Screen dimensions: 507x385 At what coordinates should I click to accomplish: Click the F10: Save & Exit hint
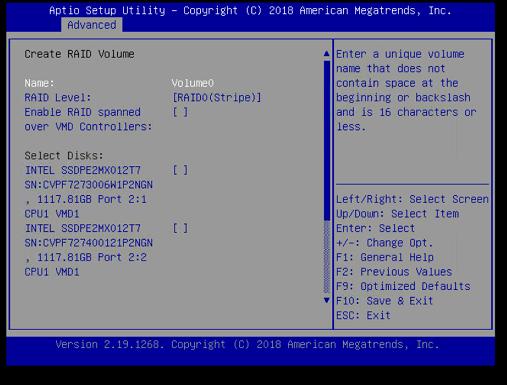pyautogui.click(x=384, y=301)
